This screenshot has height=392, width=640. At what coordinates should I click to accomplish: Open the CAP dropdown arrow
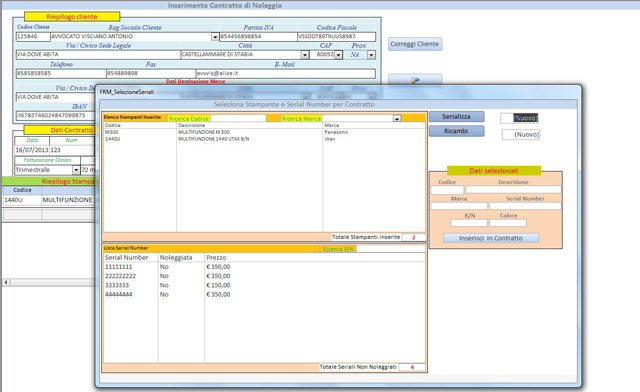[338, 55]
